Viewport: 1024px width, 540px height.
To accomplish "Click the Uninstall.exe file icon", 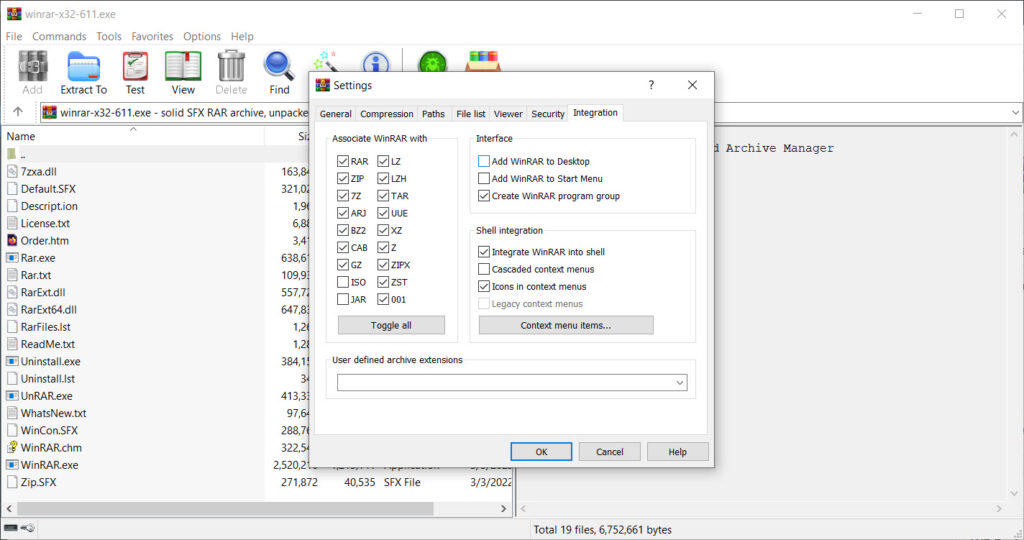I will [12, 361].
